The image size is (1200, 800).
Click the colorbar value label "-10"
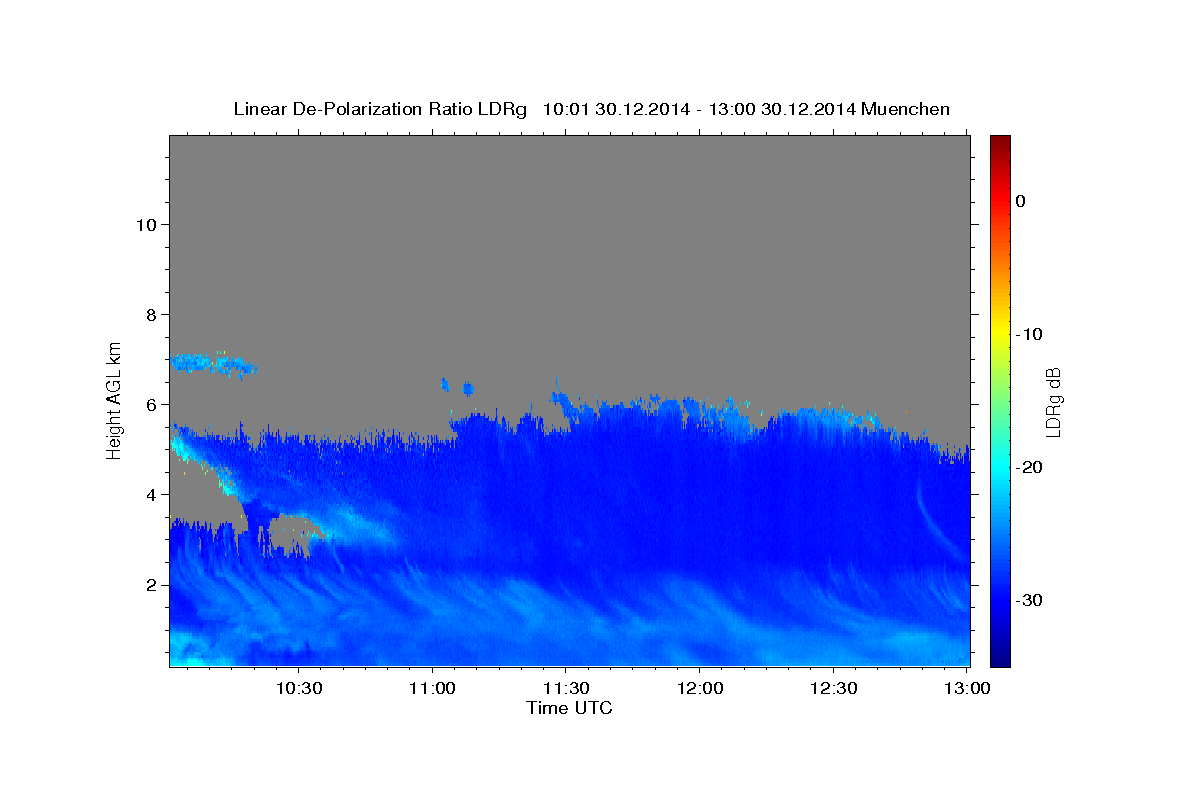click(x=1030, y=334)
